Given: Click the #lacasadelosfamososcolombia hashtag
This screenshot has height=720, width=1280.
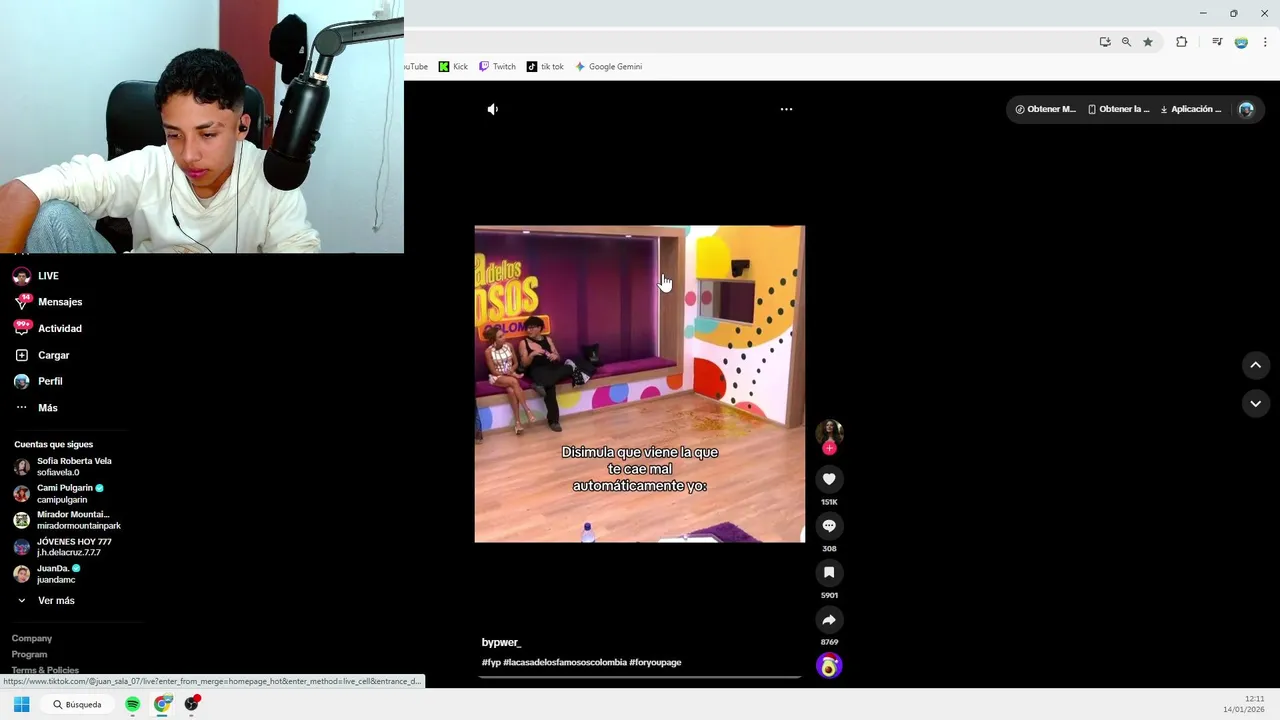Looking at the screenshot, I should [x=565, y=662].
